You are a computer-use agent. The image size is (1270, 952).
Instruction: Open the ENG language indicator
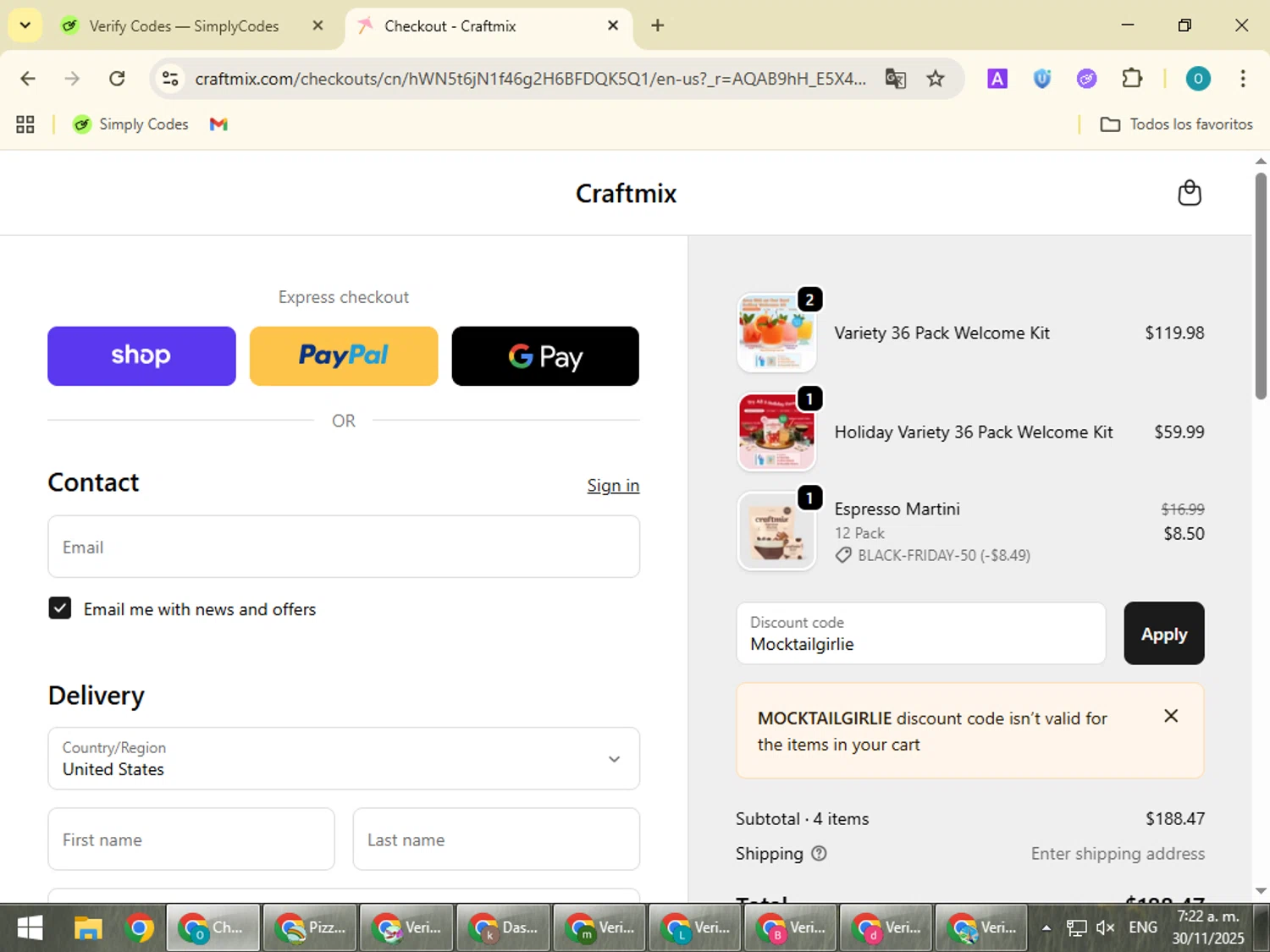tap(1143, 927)
